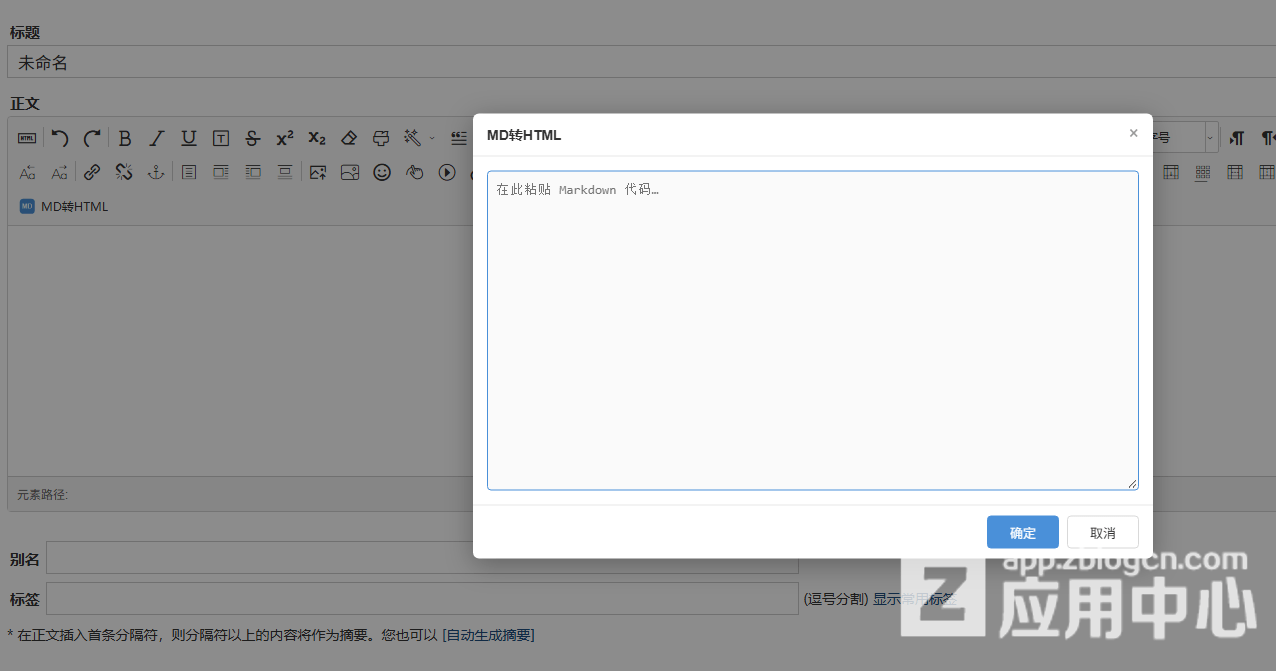Close the MD转HTML dialog with ×
Image resolution: width=1276 pixels, height=671 pixels.
pyautogui.click(x=1133, y=133)
